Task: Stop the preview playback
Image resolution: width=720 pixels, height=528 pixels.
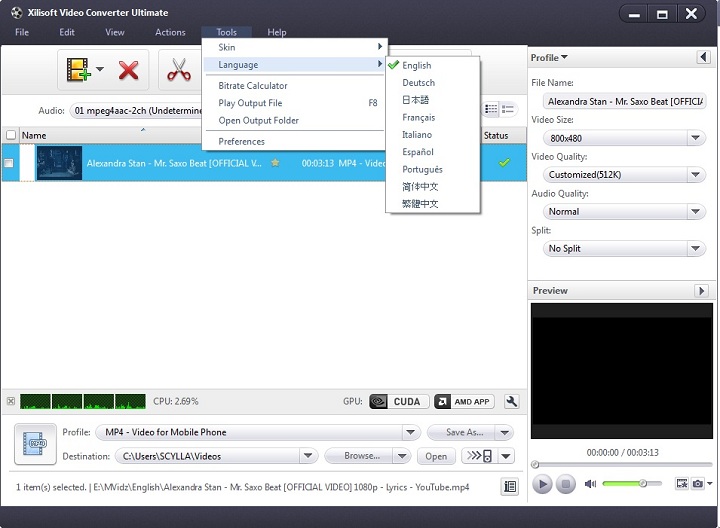Action: coord(566,484)
